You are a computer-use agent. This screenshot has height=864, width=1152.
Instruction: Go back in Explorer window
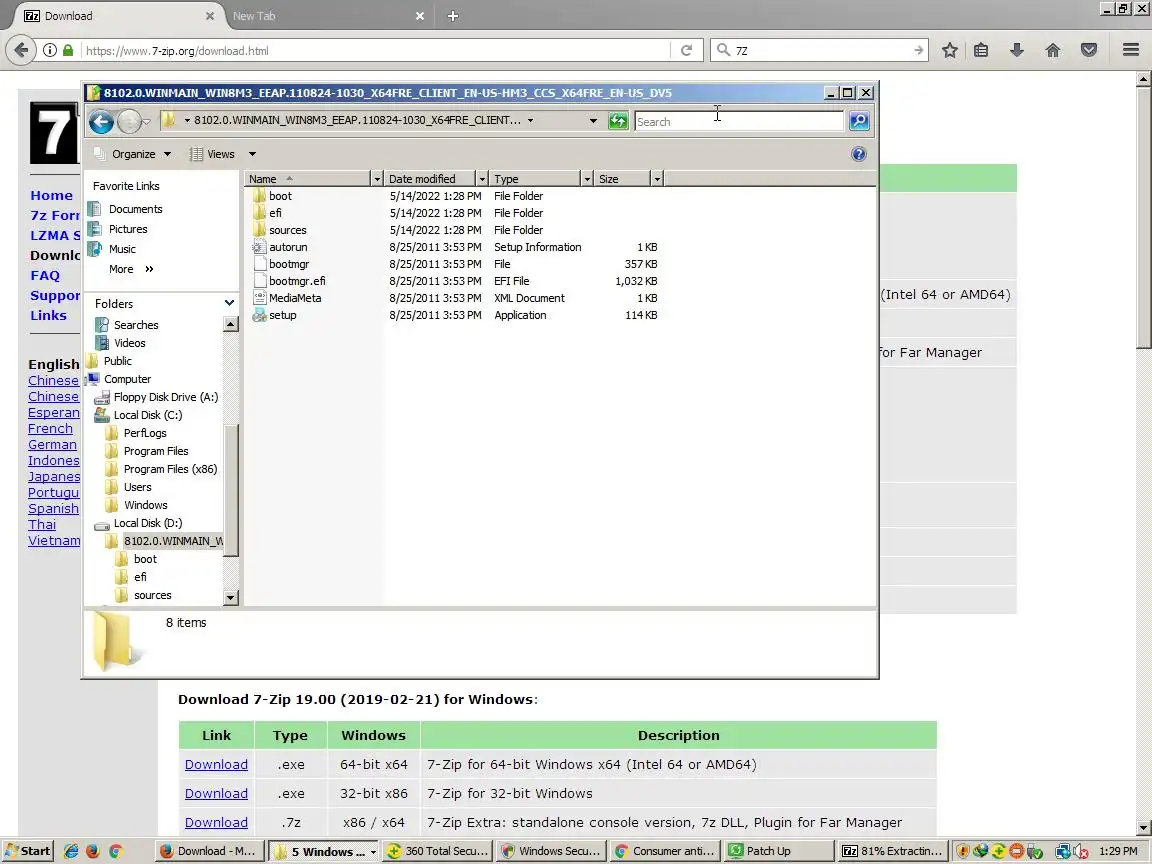(x=101, y=121)
